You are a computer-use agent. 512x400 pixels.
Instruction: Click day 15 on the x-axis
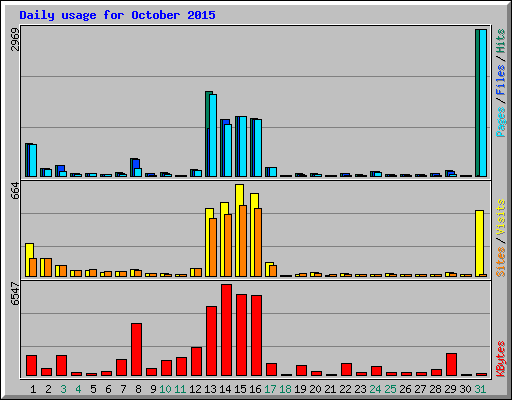coord(240,389)
